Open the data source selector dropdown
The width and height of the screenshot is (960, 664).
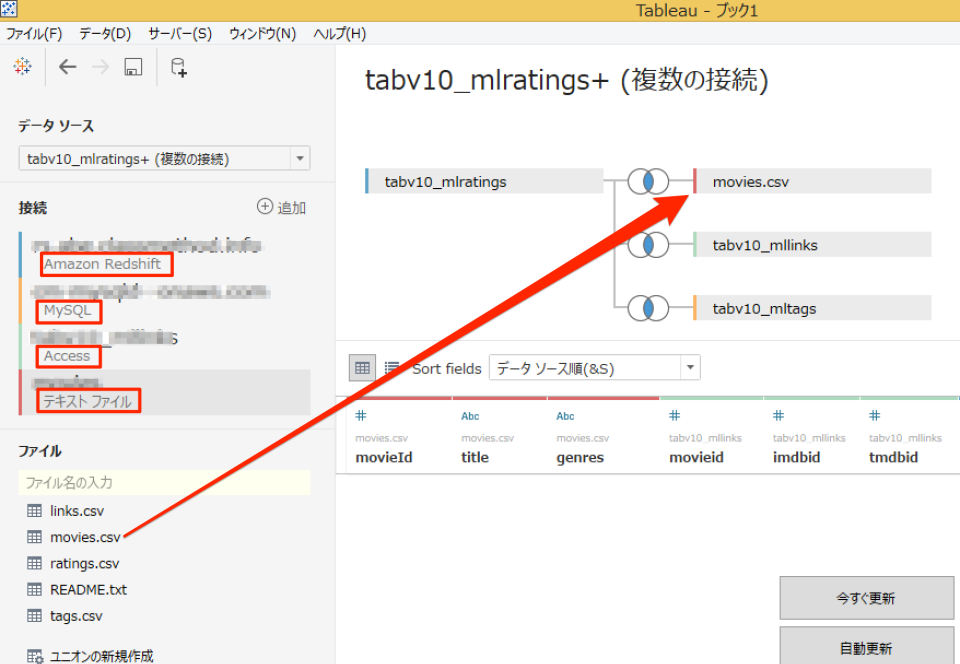click(x=298, y=157)
